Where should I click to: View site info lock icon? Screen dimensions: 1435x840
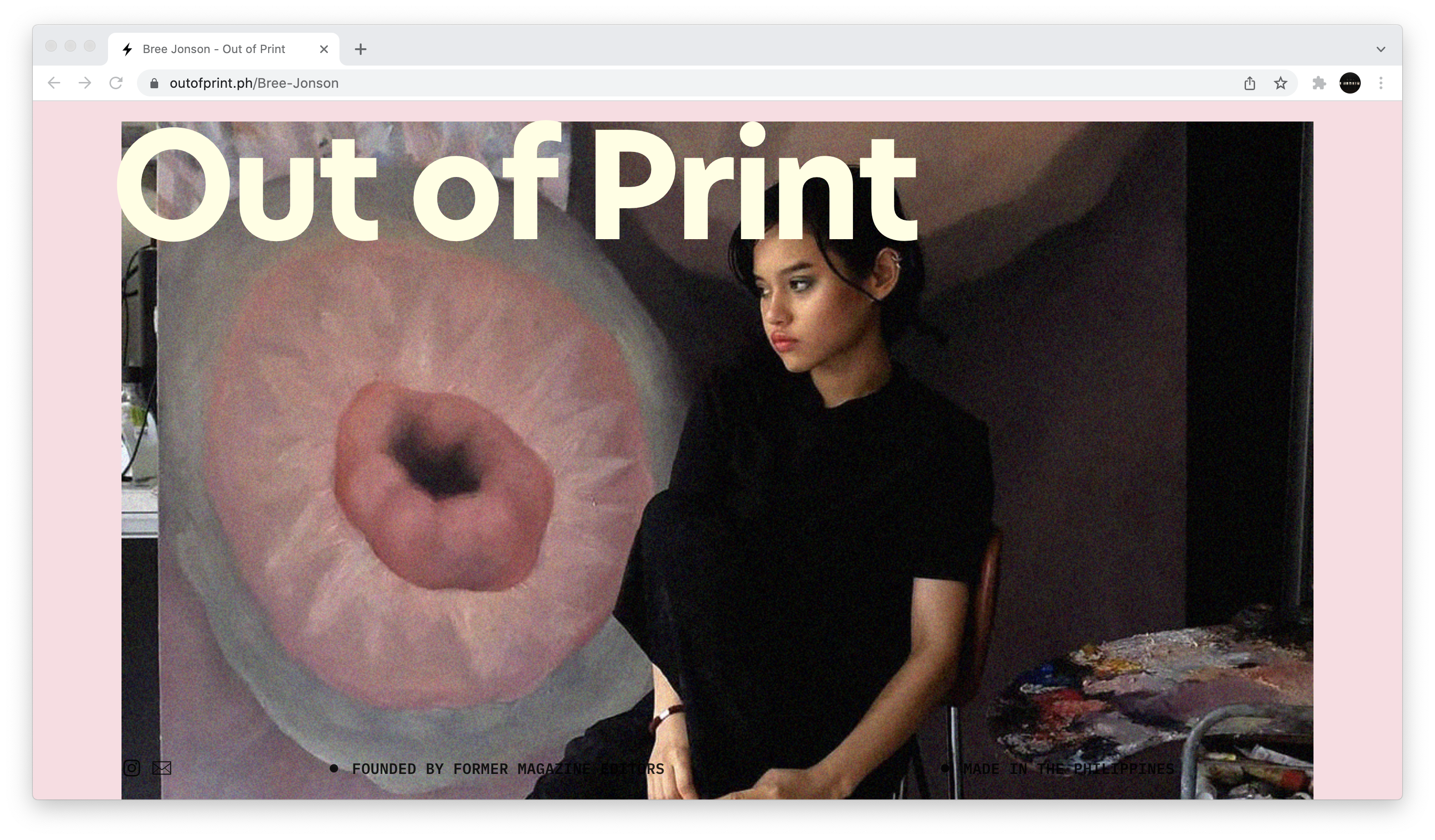[154, 83]
